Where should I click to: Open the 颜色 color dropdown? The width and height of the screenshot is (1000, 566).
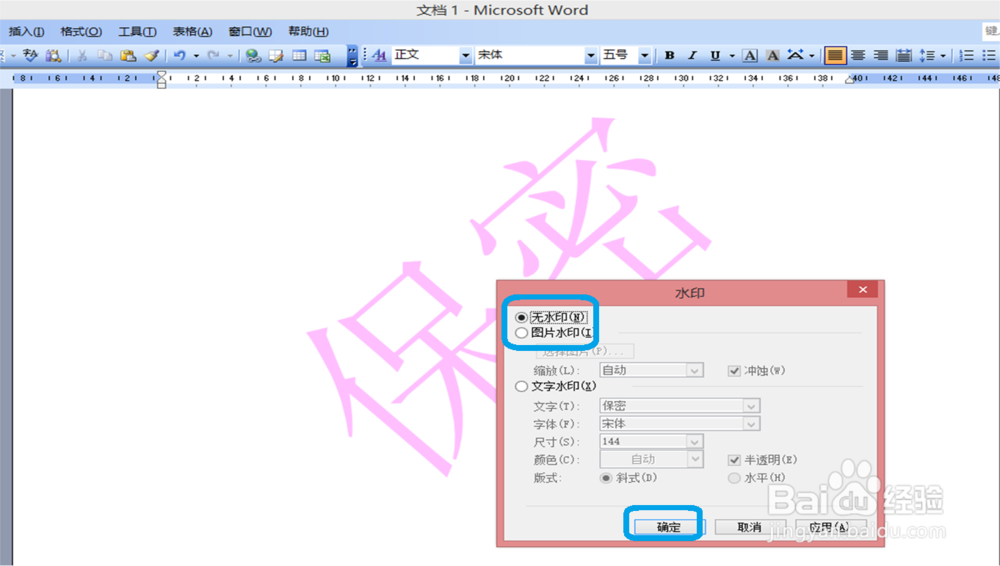(695, 459)
